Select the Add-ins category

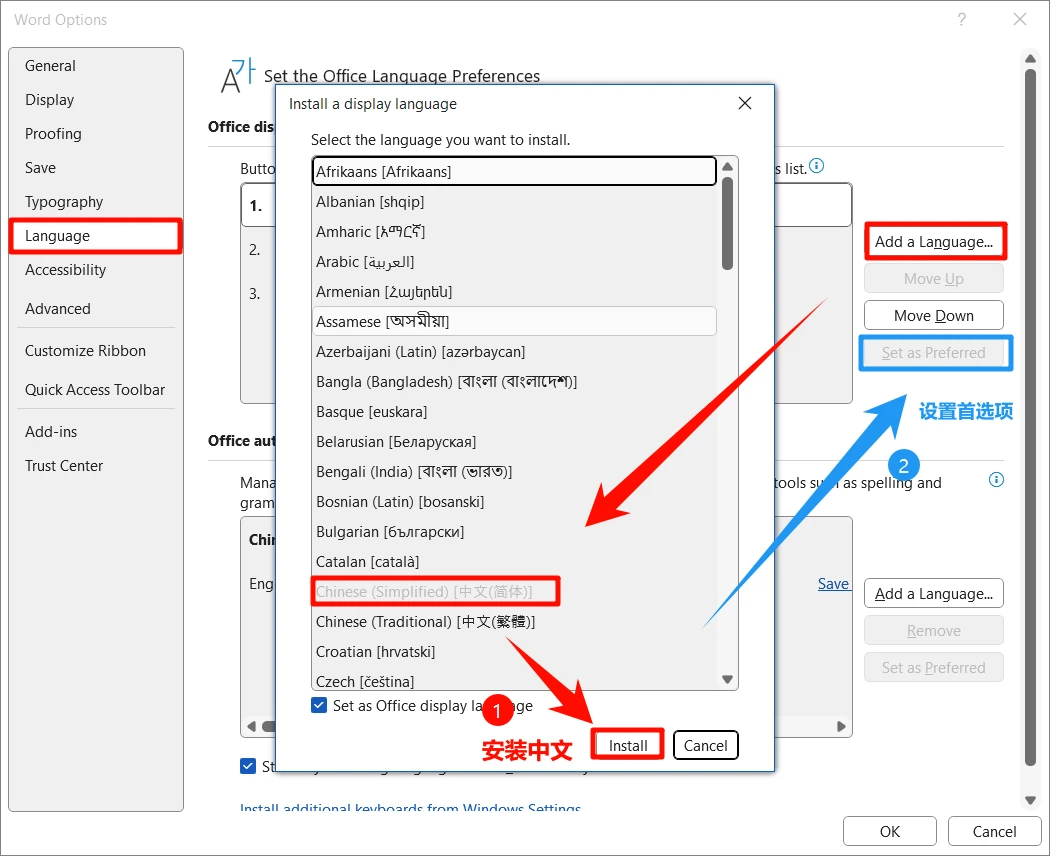point(96,432)
